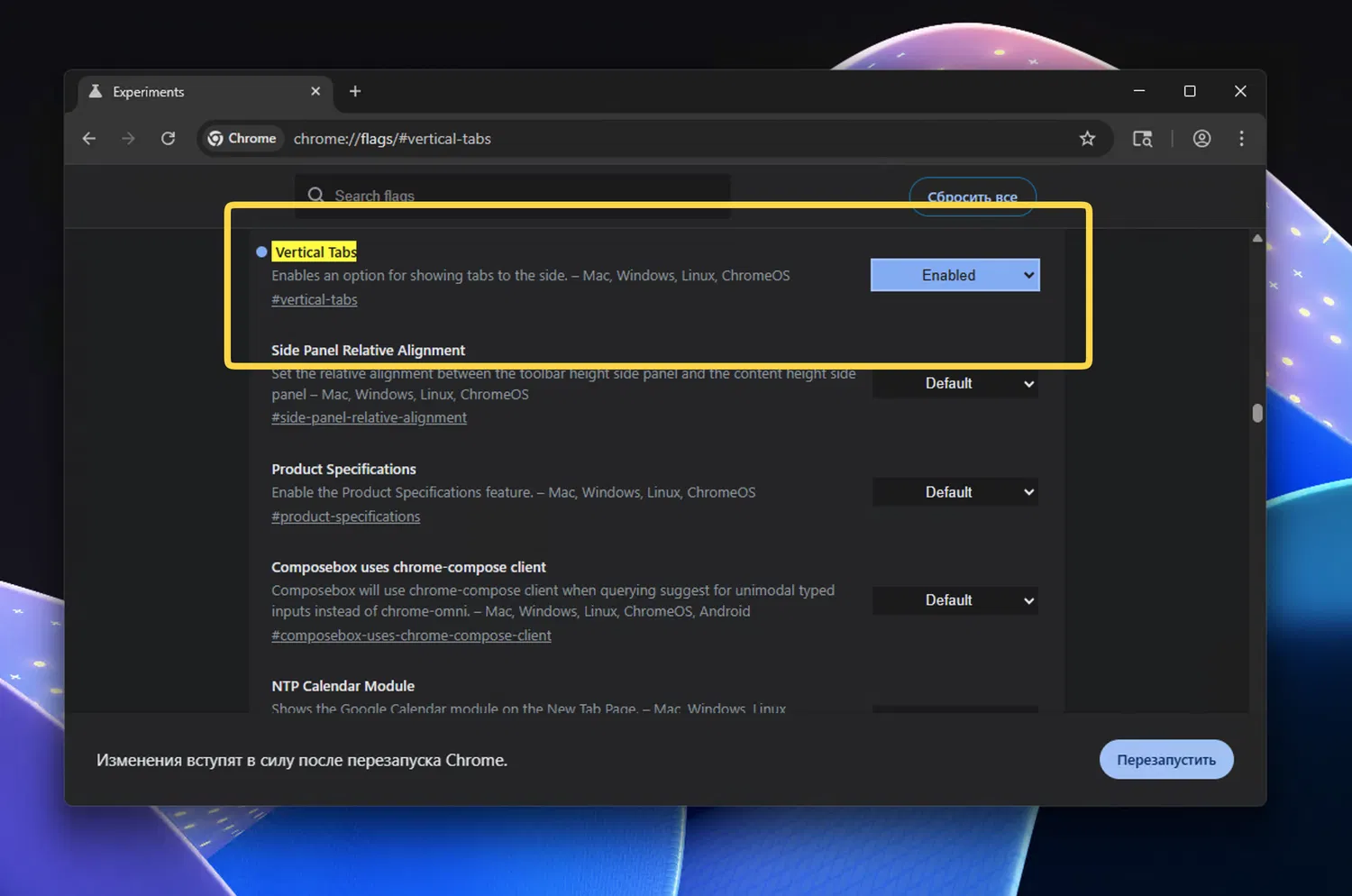
Task: Open Chrome's three-dot menu
Action: (1241, 139)
